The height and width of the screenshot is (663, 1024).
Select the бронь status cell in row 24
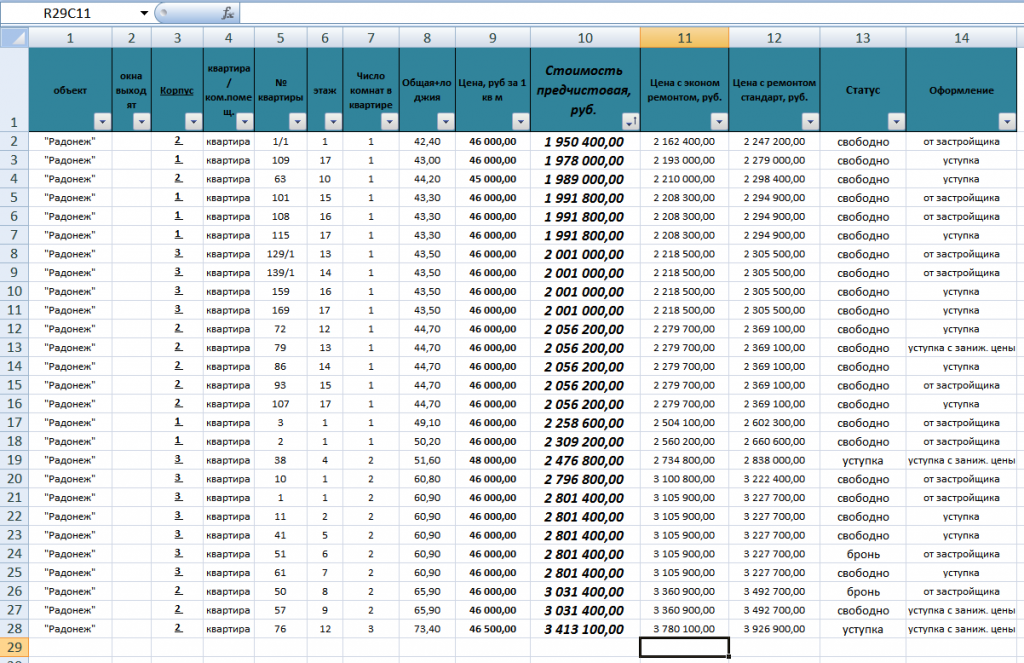tap(862, 554)
